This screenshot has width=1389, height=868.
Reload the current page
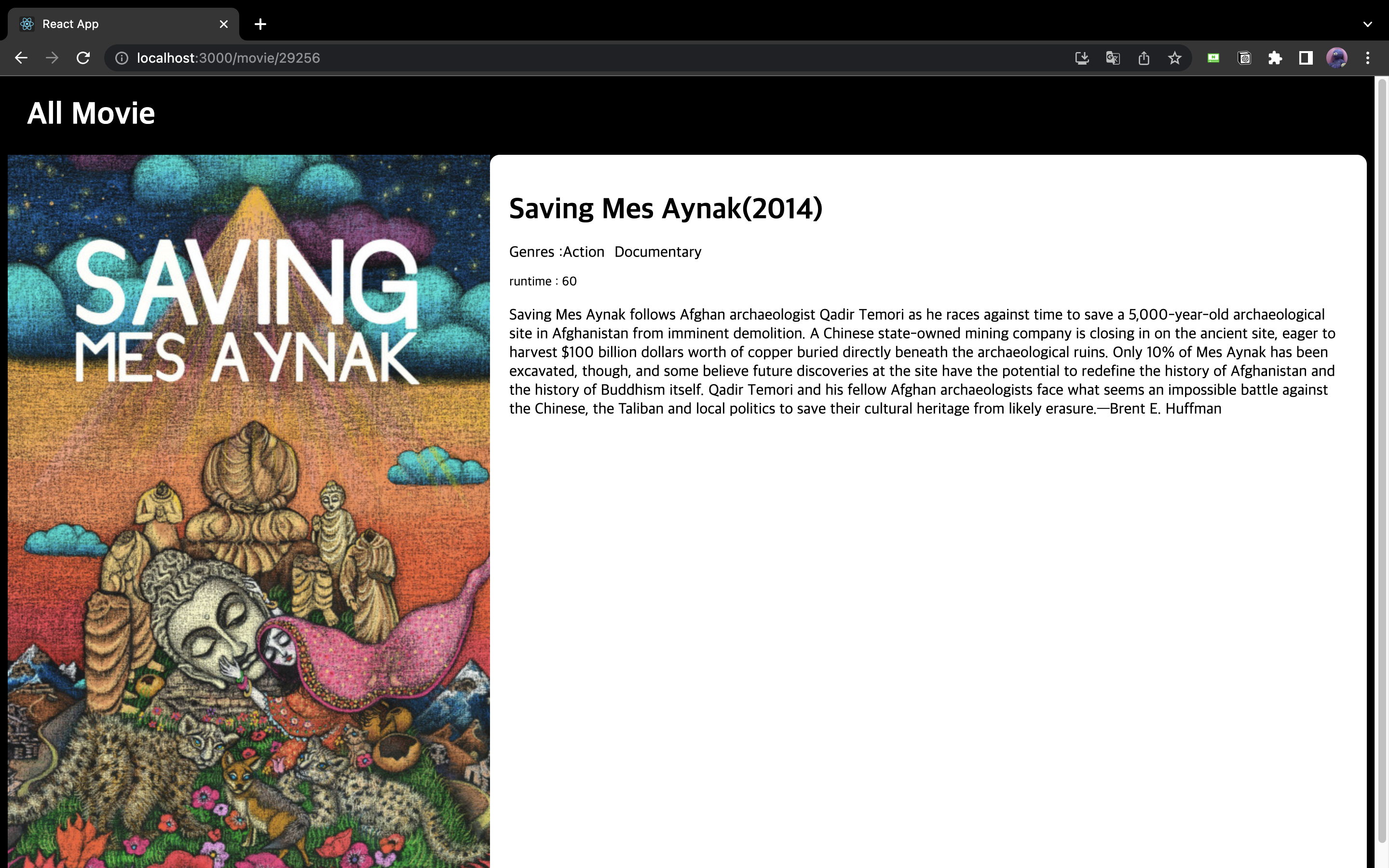click(83, 58)
